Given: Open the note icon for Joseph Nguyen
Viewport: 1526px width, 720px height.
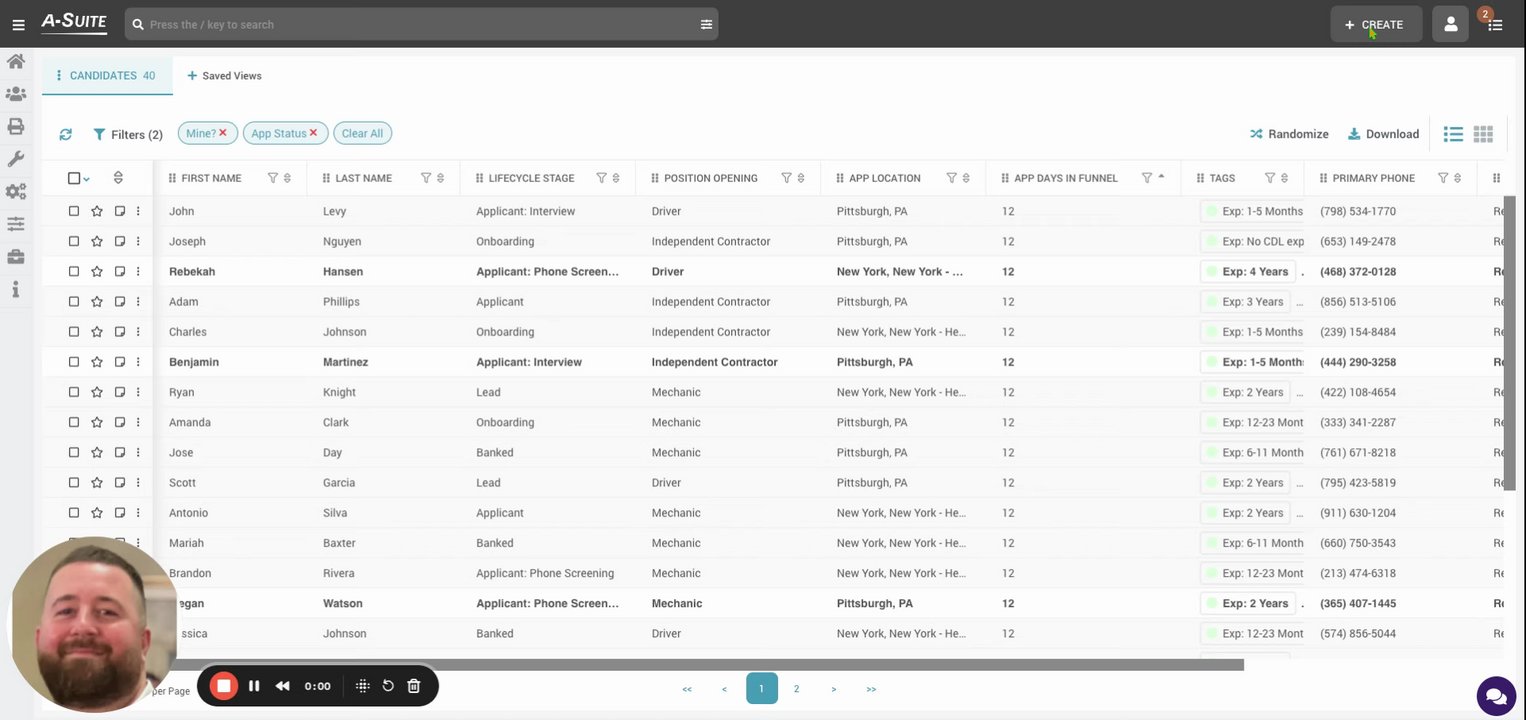Looking at the screenshot, I should [x=119, y=241].
